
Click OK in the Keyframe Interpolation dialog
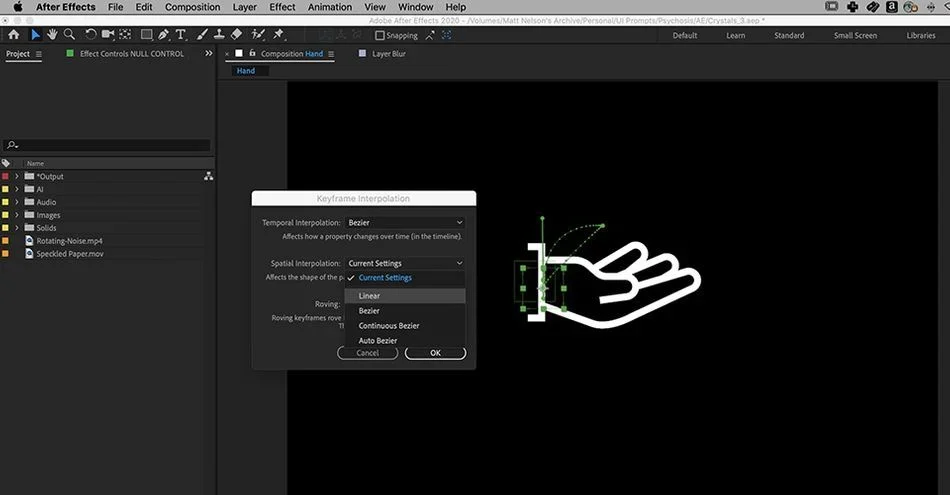pos(435,353)
